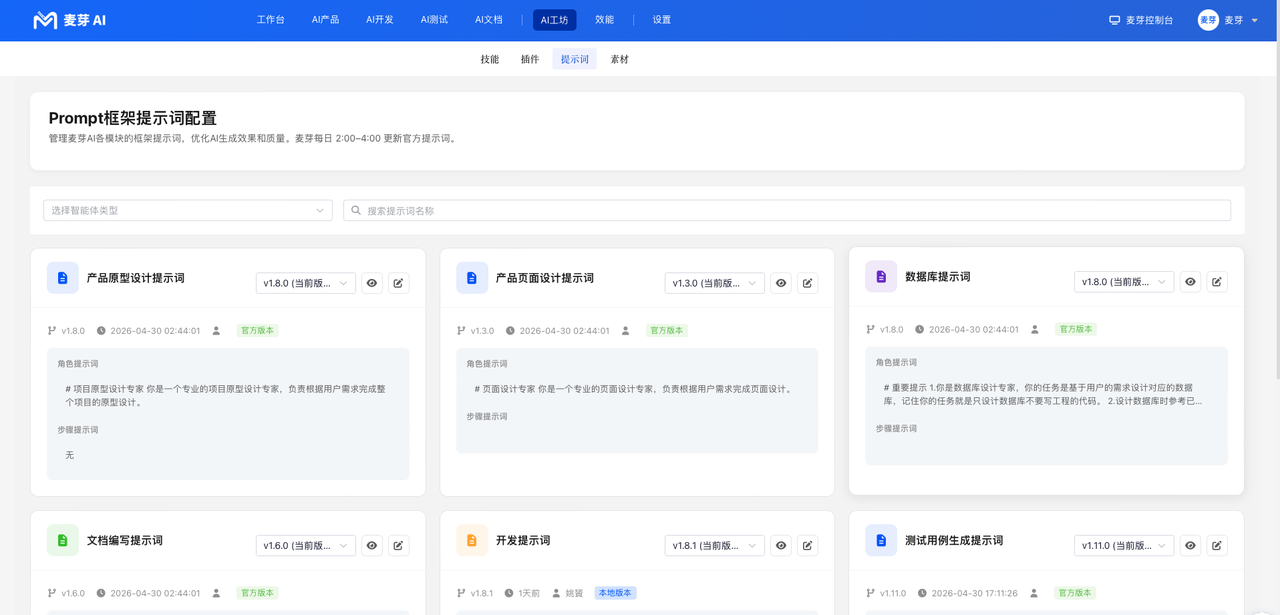The height and width of the screenshot is (615, 1280).
Task: Open the edit icon for 数据库提示词
Action: tap(1217, 282)
